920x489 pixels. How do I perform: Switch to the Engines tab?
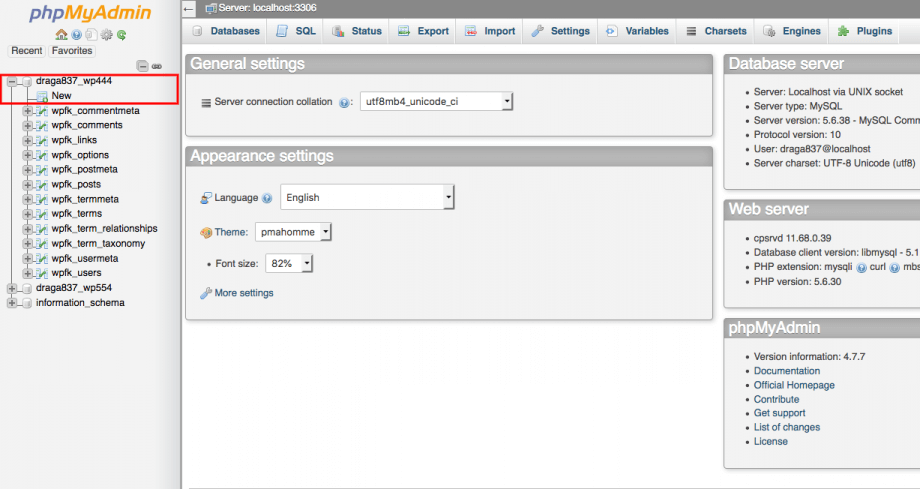792,31
